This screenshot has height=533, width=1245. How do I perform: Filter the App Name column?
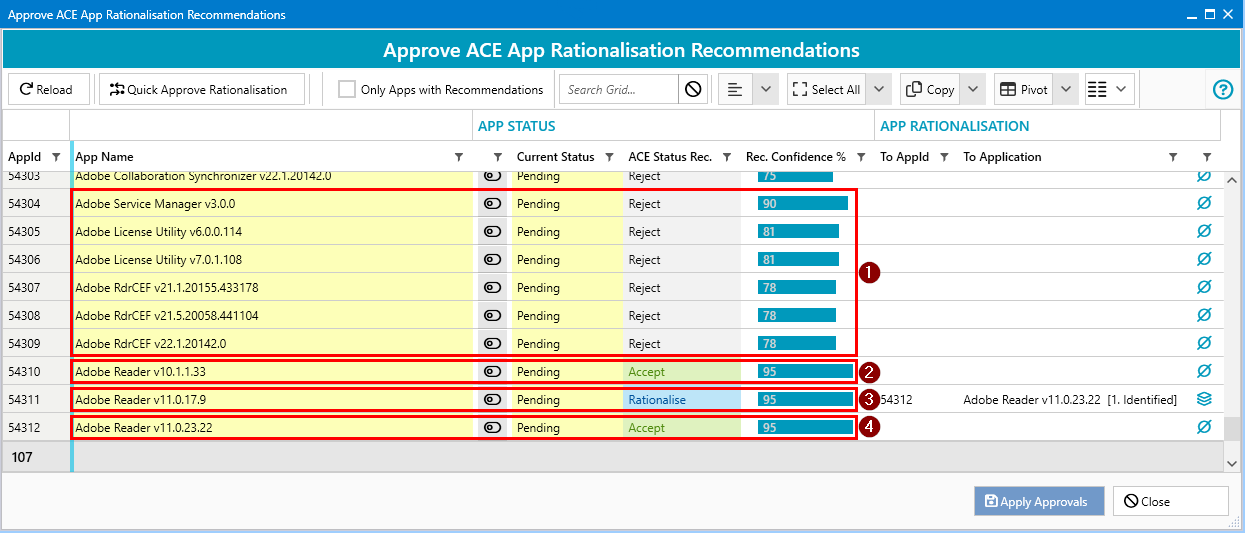(x=459, y=157)
